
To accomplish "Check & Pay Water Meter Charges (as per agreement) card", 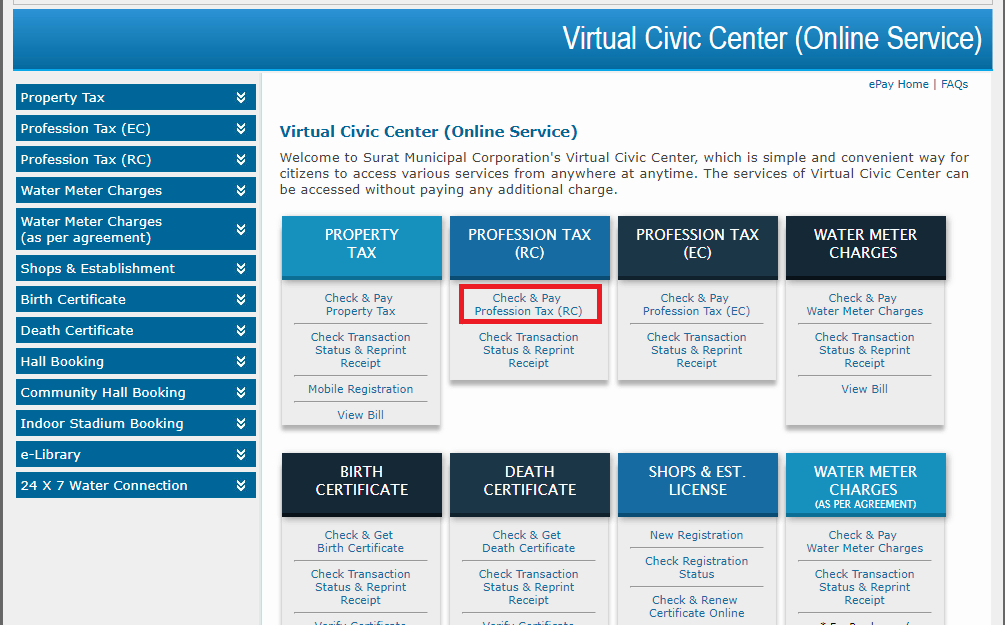I will coord(865,542).
